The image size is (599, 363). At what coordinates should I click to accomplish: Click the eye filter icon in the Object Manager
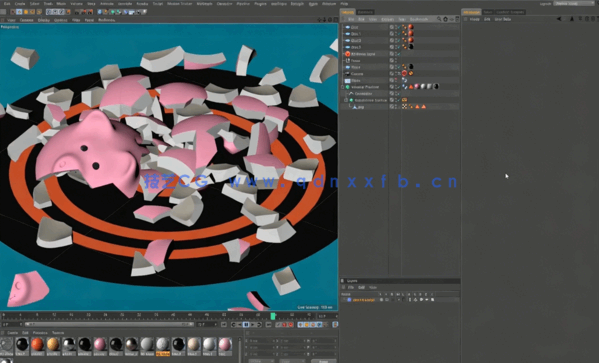click(x=452, y=19)
